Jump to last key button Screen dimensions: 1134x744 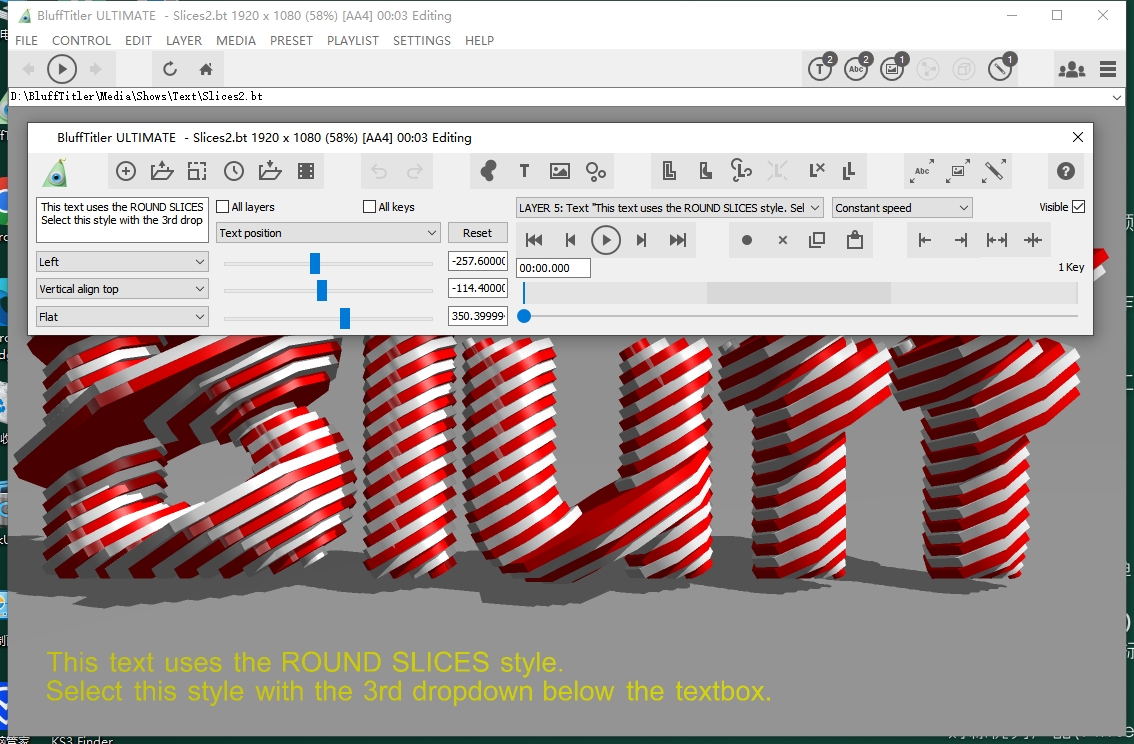(678, 240)
